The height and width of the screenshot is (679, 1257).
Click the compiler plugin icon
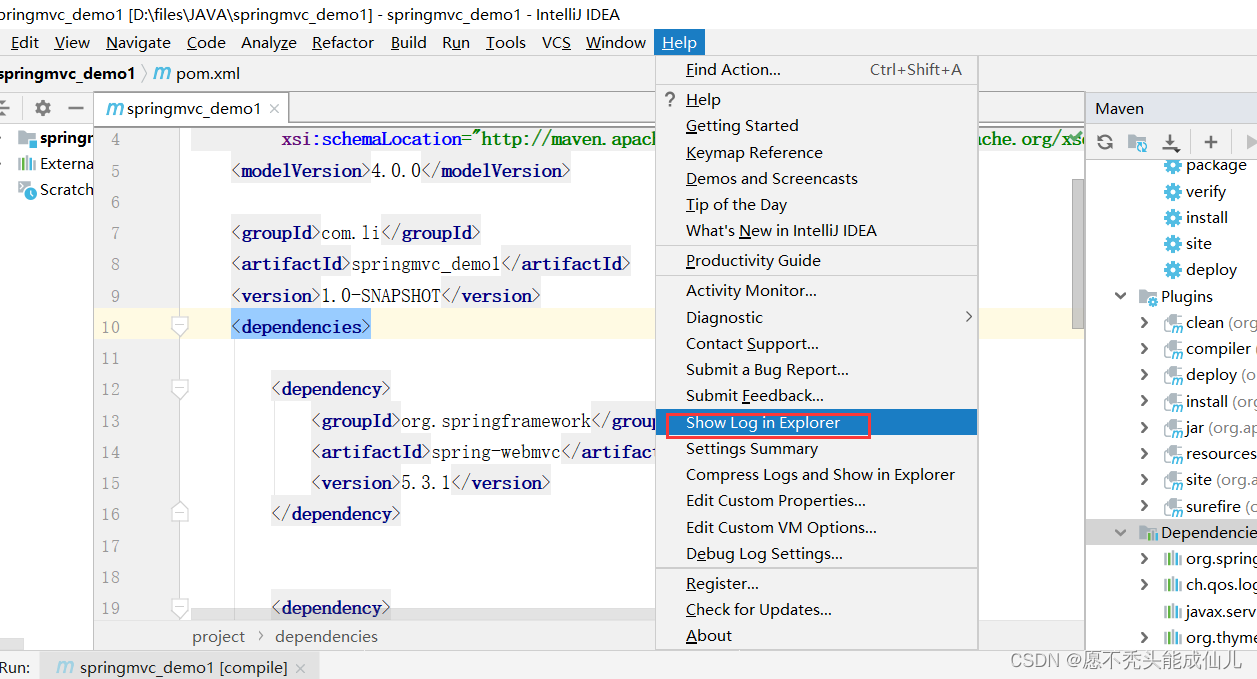pyautogui.click(x=1172, y=349)
